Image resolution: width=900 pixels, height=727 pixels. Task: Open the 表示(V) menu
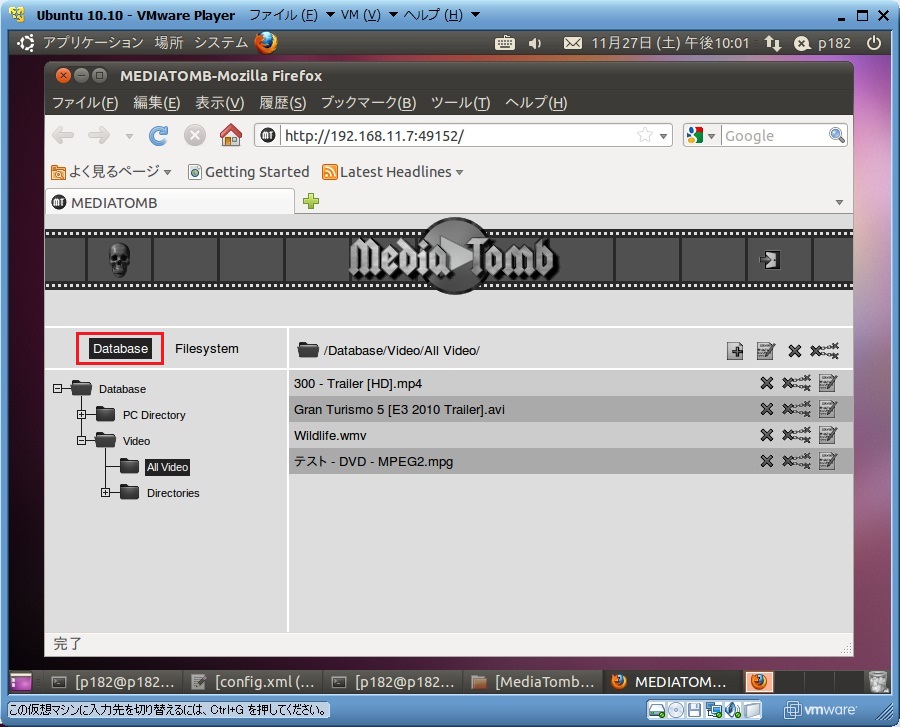pyautogui.click(x=220, y=103)
